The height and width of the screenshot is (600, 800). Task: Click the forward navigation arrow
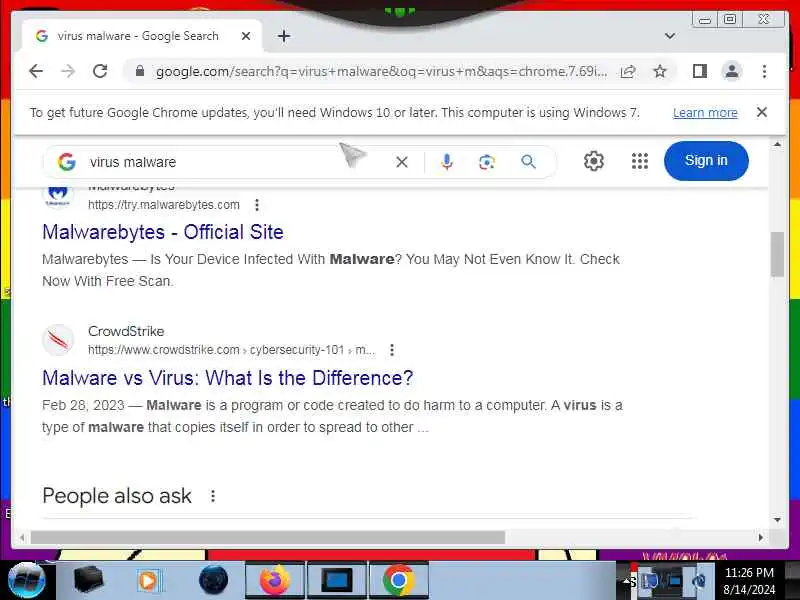68,71
